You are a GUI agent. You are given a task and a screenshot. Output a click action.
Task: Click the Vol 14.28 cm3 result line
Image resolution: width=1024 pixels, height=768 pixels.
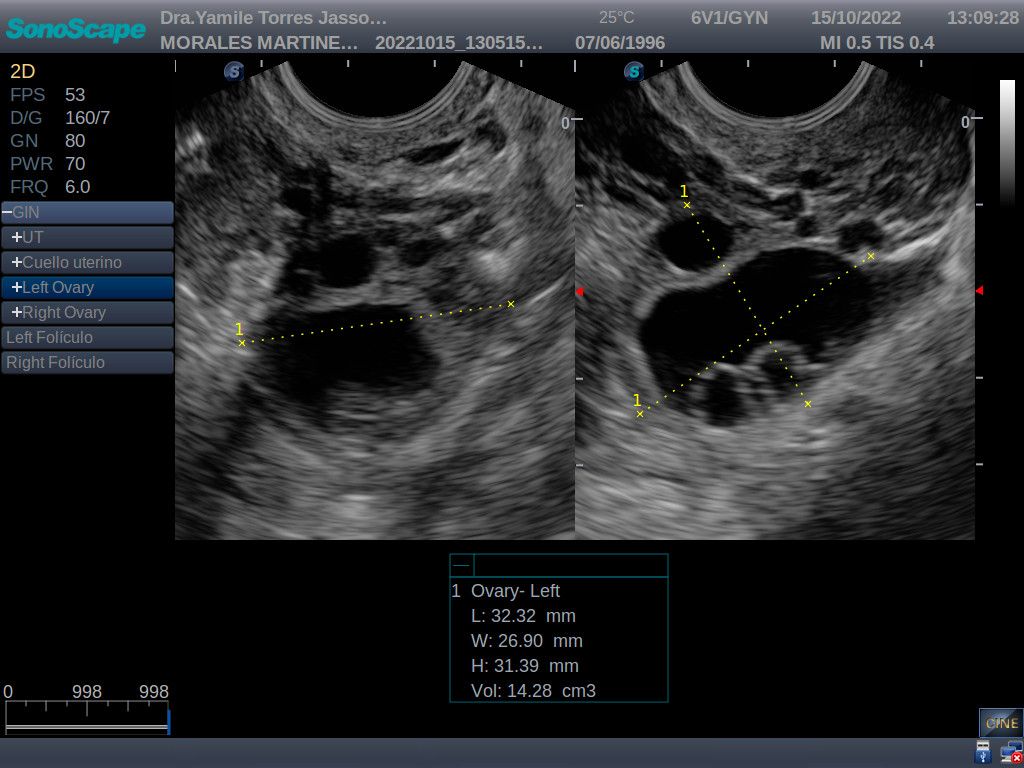[533, 691]
